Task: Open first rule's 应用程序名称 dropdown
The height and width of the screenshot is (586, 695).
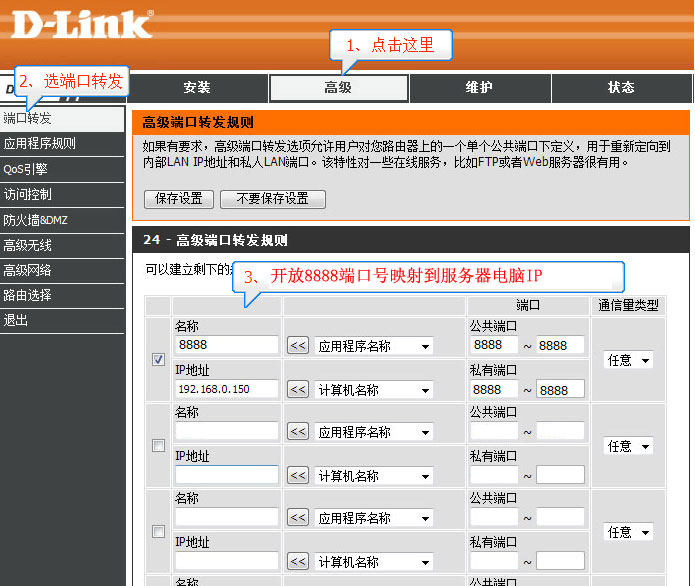Action: pyautogui.click(x=374, y=346)
